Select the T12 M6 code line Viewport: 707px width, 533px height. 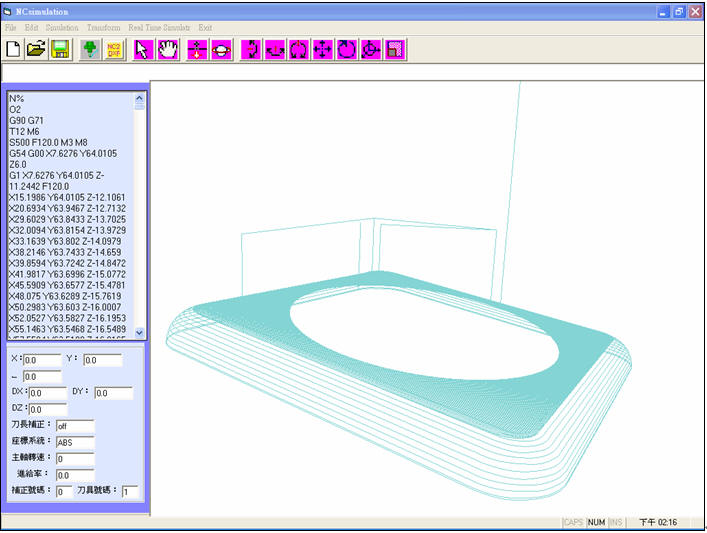24,132
